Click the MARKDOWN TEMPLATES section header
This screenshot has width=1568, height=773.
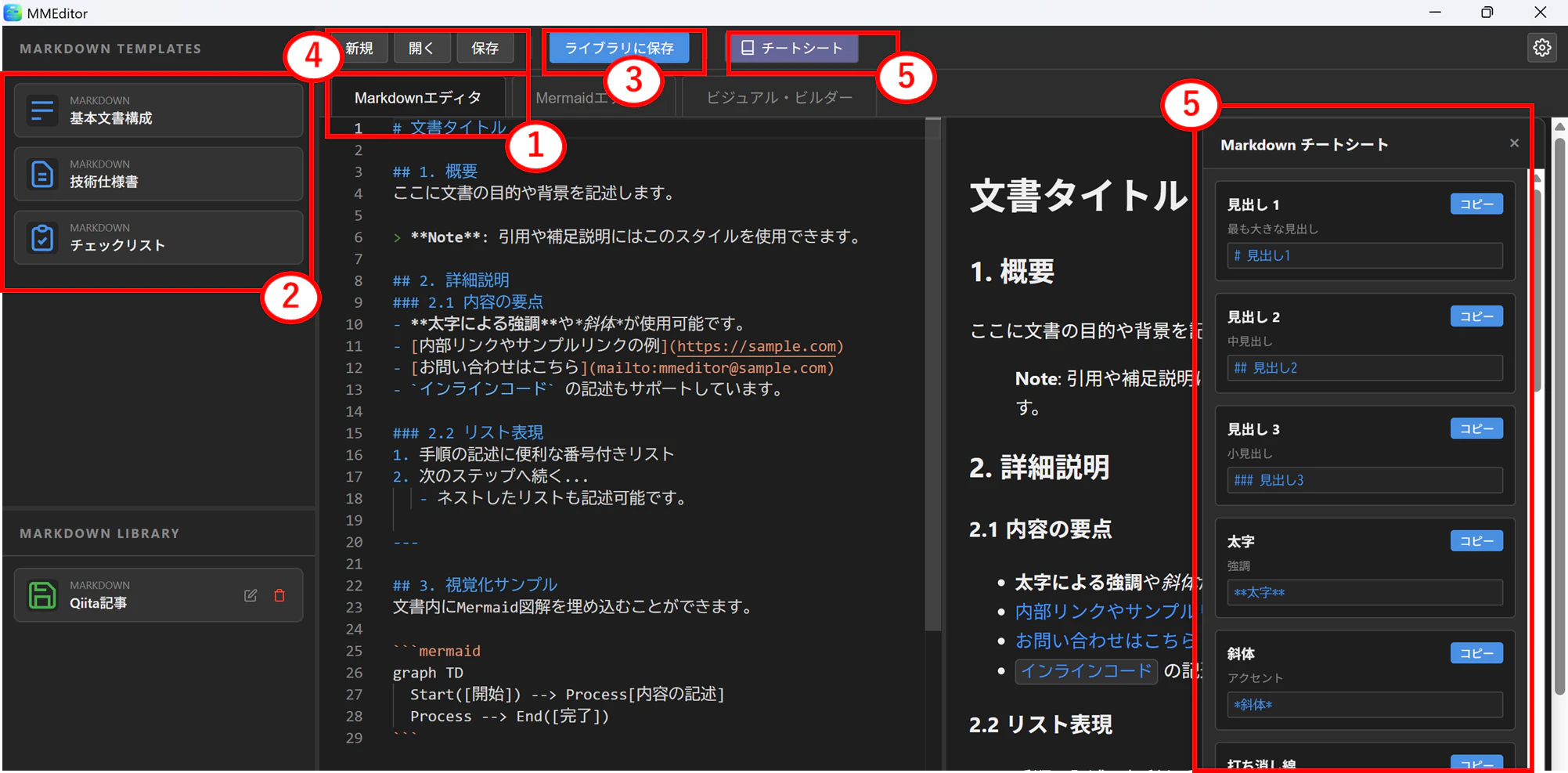(x=110, y=49)
